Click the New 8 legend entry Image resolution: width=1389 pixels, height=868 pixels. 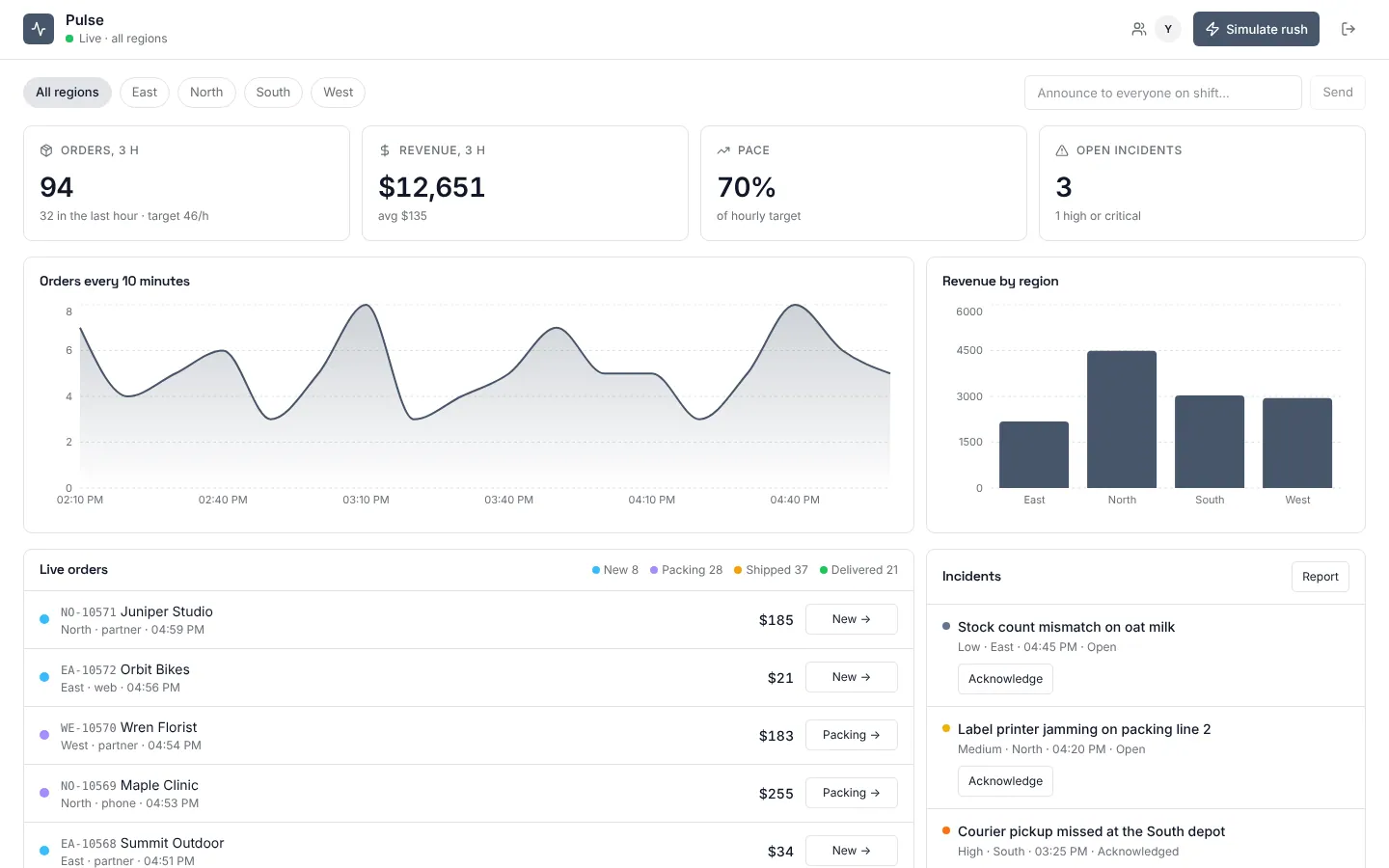coord(615,570)
